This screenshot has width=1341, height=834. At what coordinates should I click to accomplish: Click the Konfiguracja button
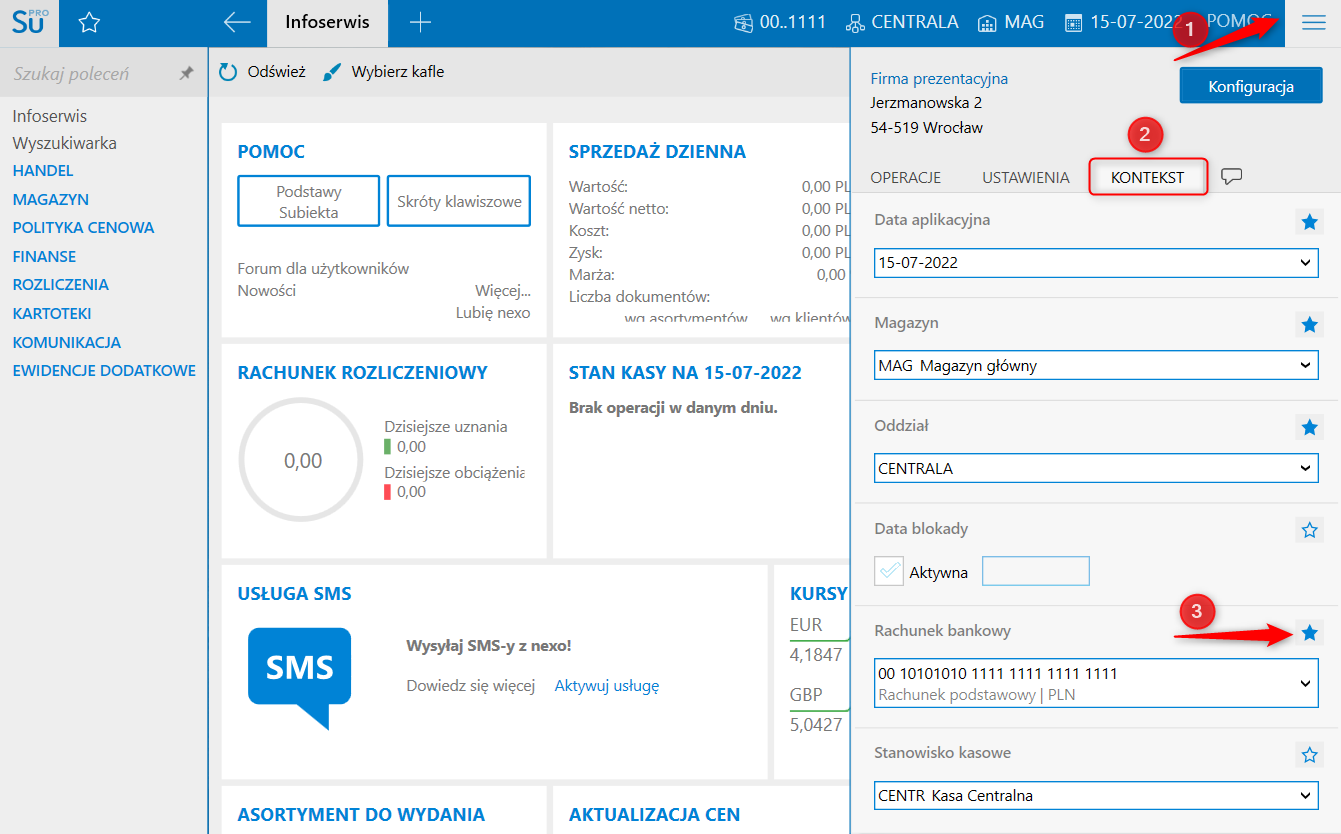click(1251, 86)
